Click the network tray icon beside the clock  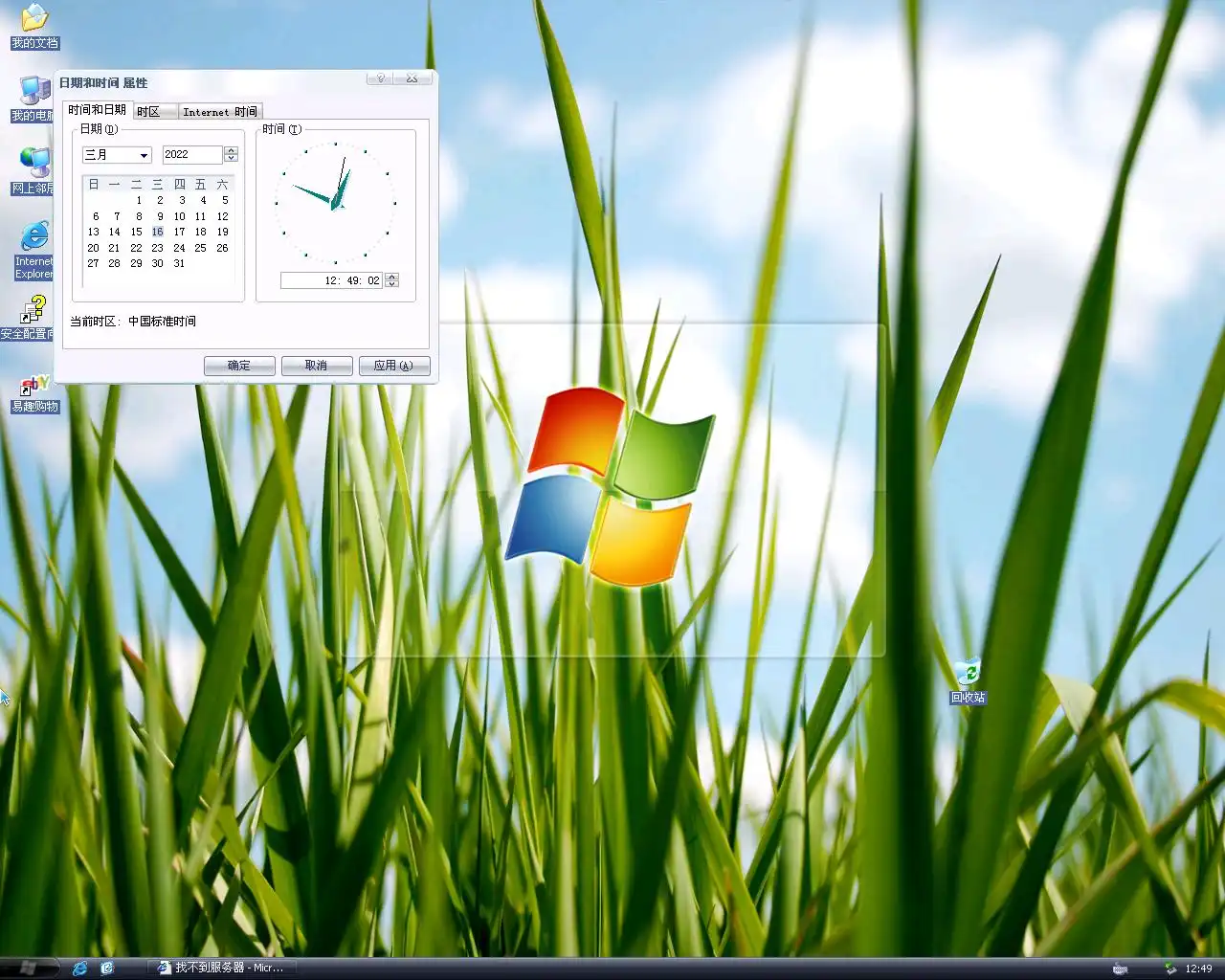click(1169, 969)
